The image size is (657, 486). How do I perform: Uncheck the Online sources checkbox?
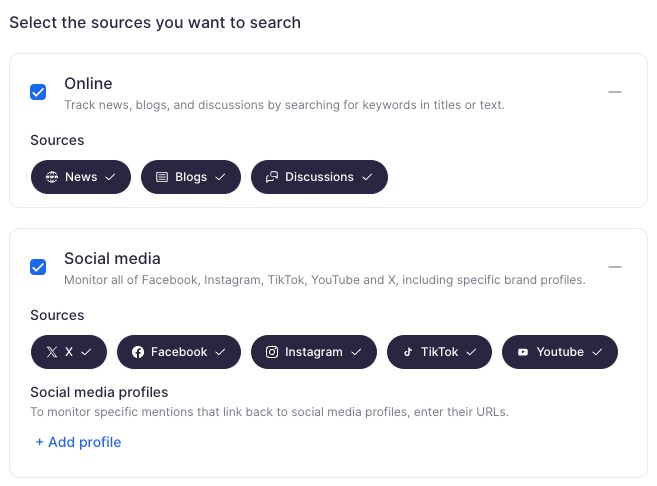coord(38,92)
